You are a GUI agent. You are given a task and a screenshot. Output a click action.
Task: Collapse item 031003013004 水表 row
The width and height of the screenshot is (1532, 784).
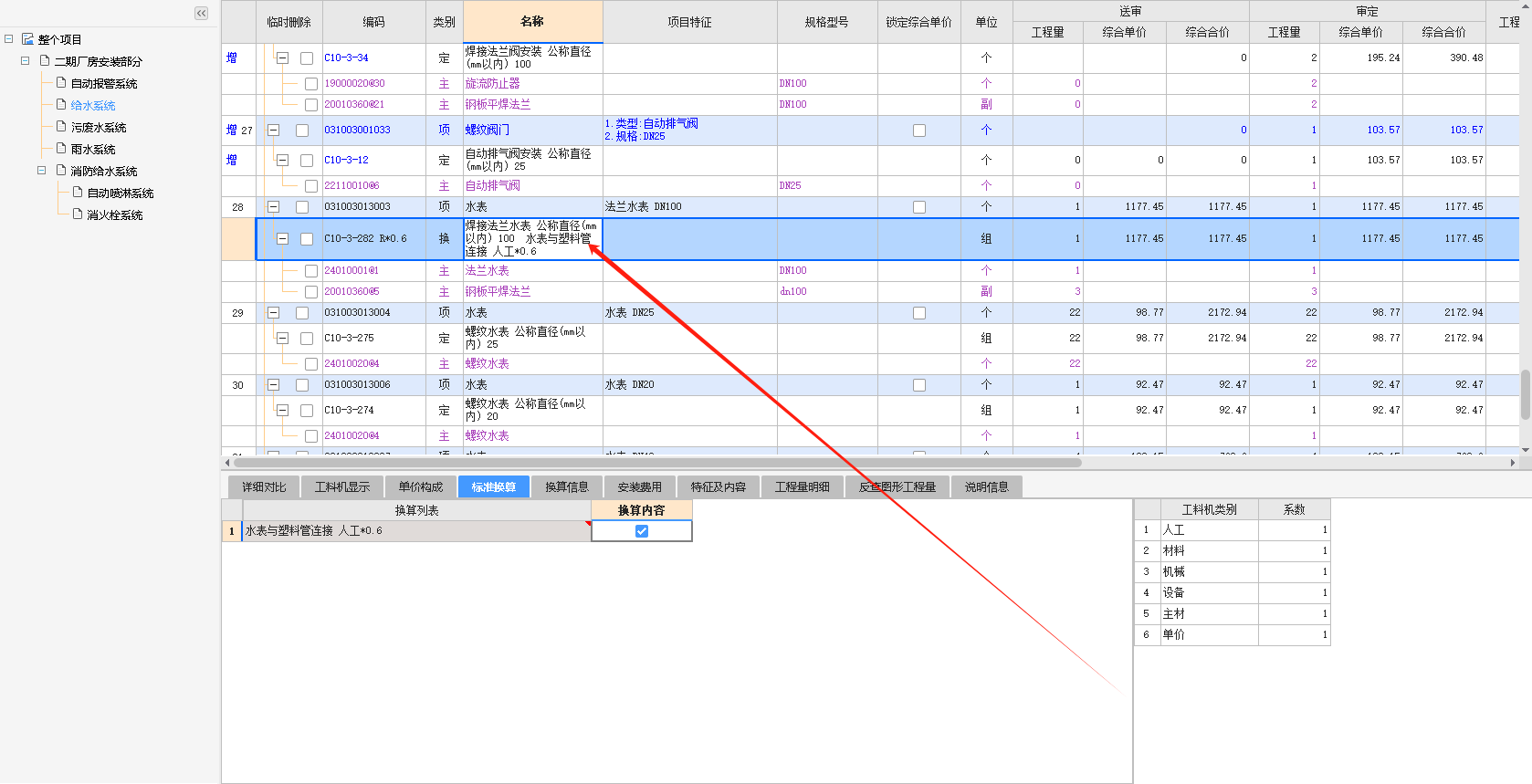click(273, 313)
